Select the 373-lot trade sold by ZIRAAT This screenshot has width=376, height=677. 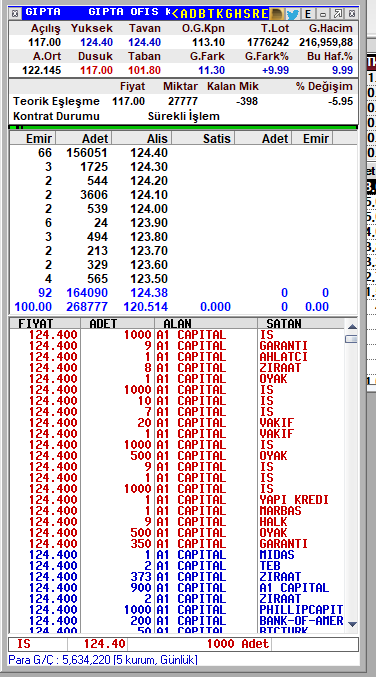(177, 576)
